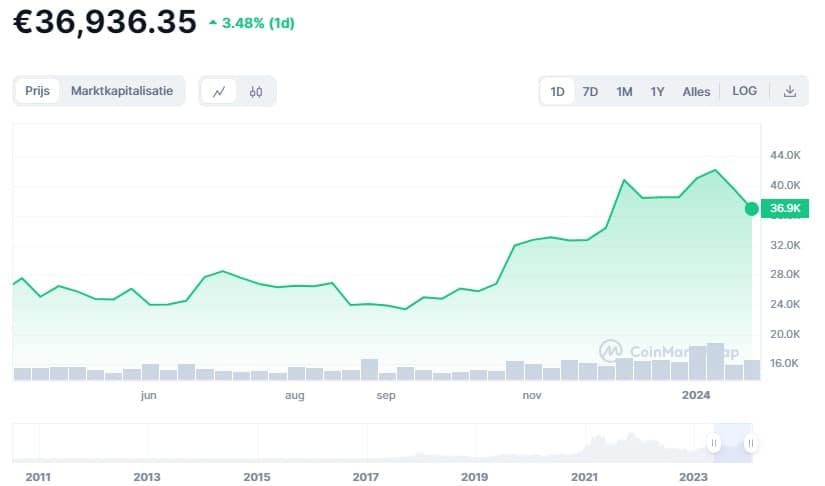Click the aug axis label
The width and height of the screenshot is (825, 486).
coord(295,395)
